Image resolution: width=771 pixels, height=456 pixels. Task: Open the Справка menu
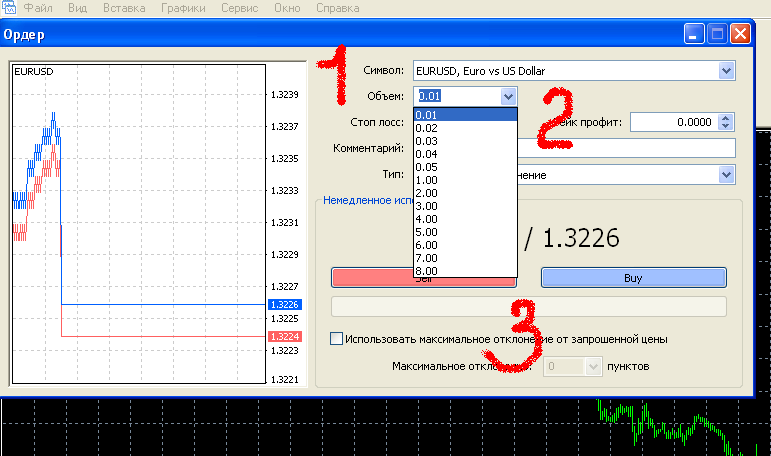[x=337, y=8]
